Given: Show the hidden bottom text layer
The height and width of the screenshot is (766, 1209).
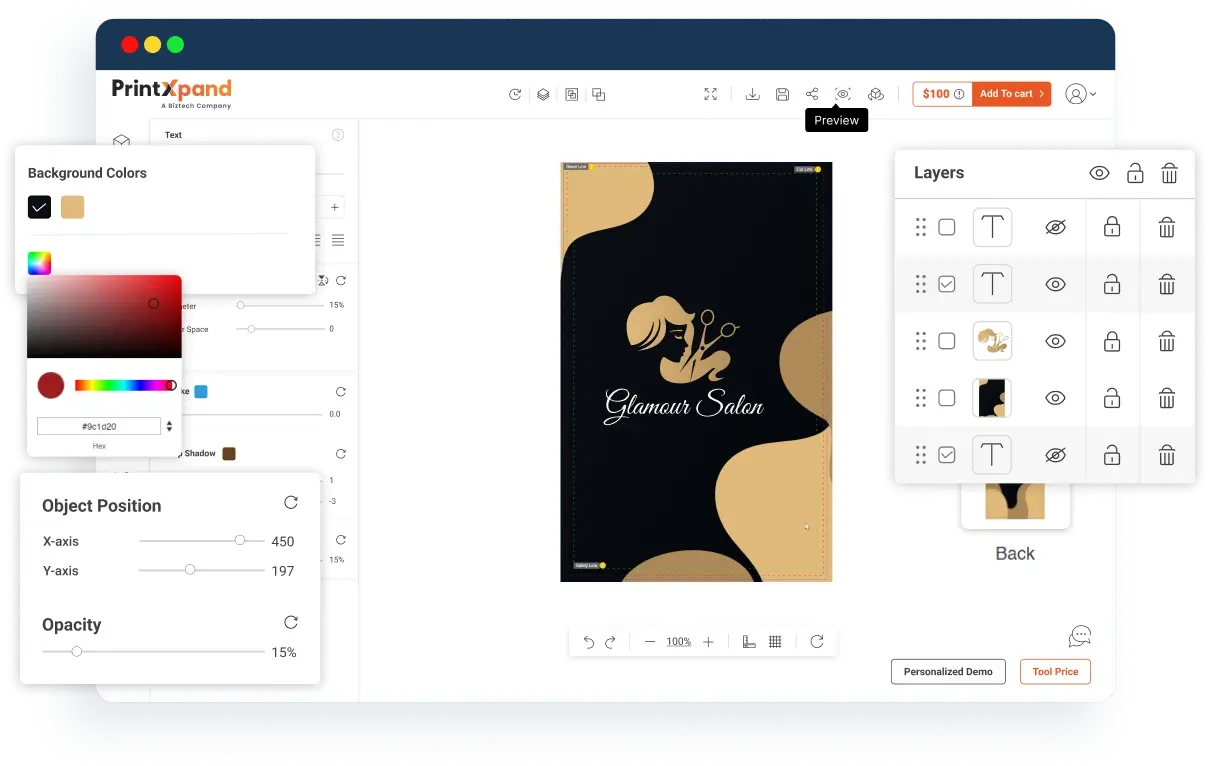Looking at the screenshot, I should click(1055, 455).
